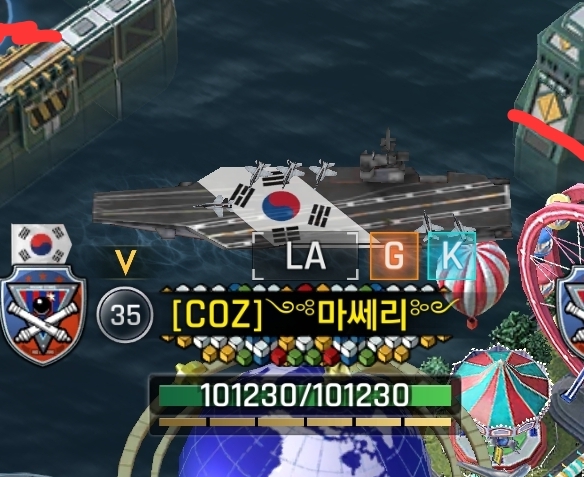Open the crossed cannons alliance shield emblem
This screenshot has height=477, width=584.
[43, 315]
